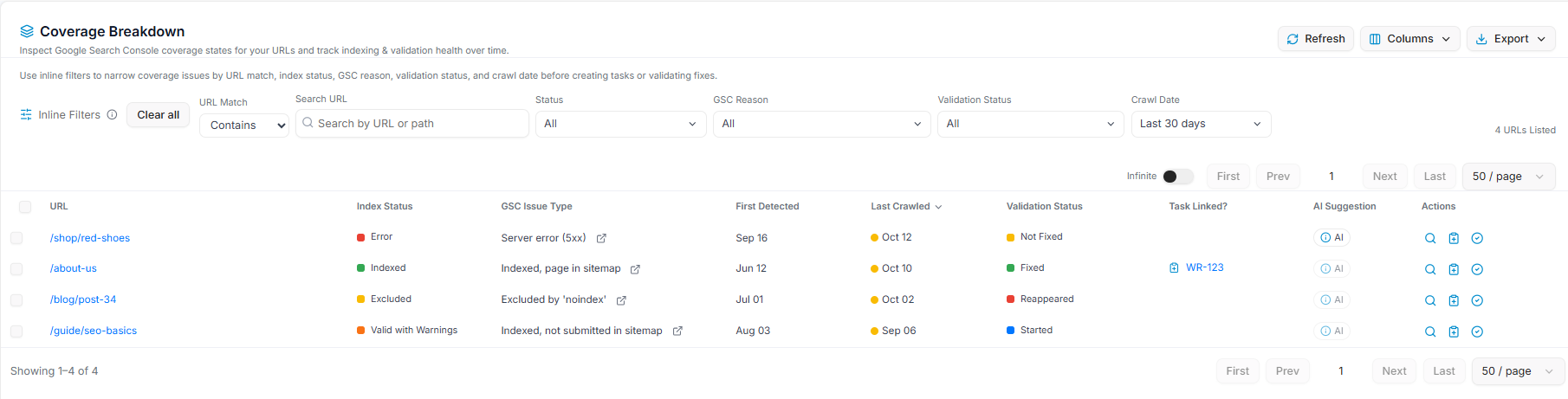
Task: Inspect /about-us with magnifier icon
Action: (x=1430, y=269)
